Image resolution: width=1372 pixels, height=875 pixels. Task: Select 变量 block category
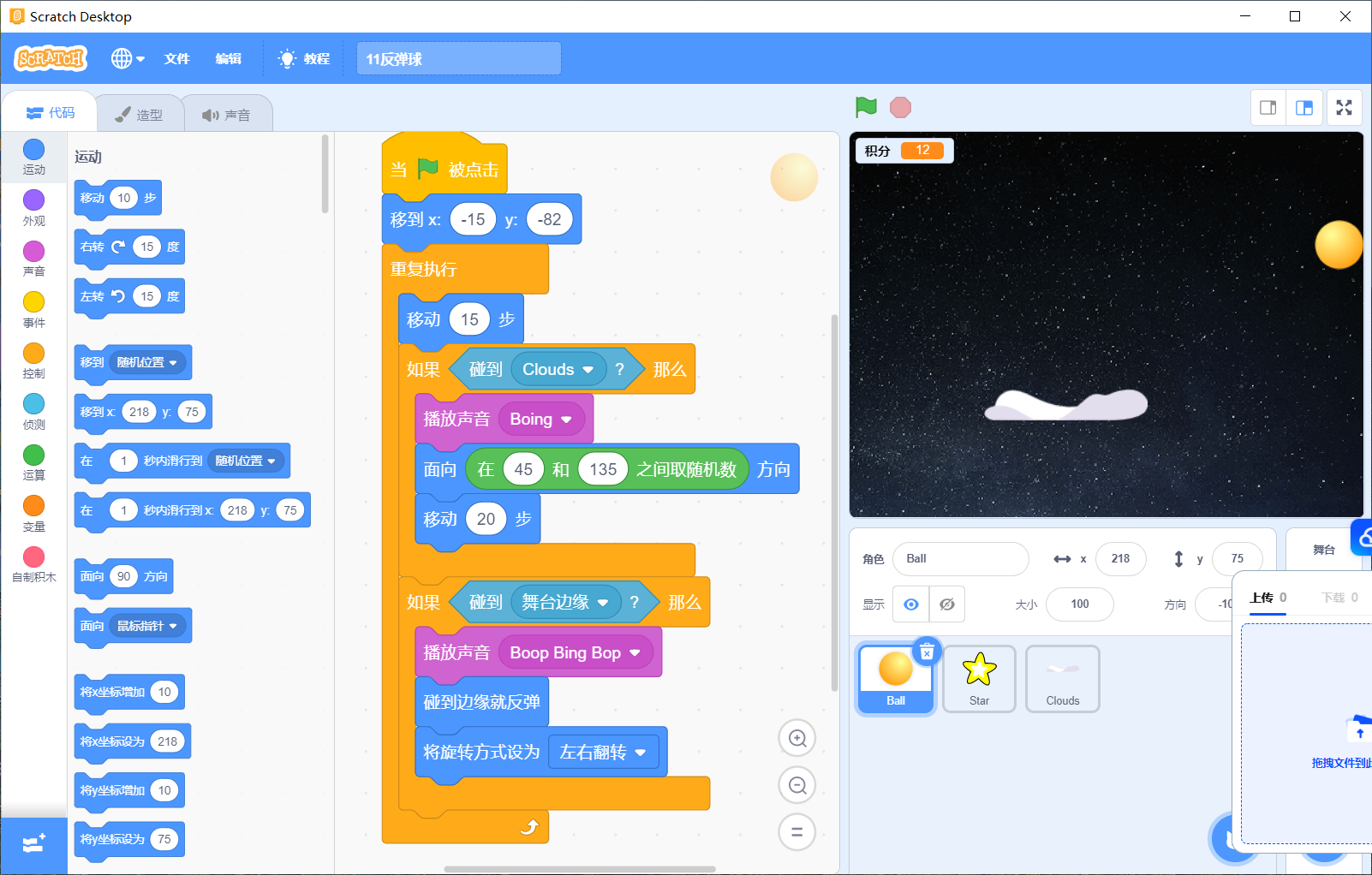coord(34,514)
